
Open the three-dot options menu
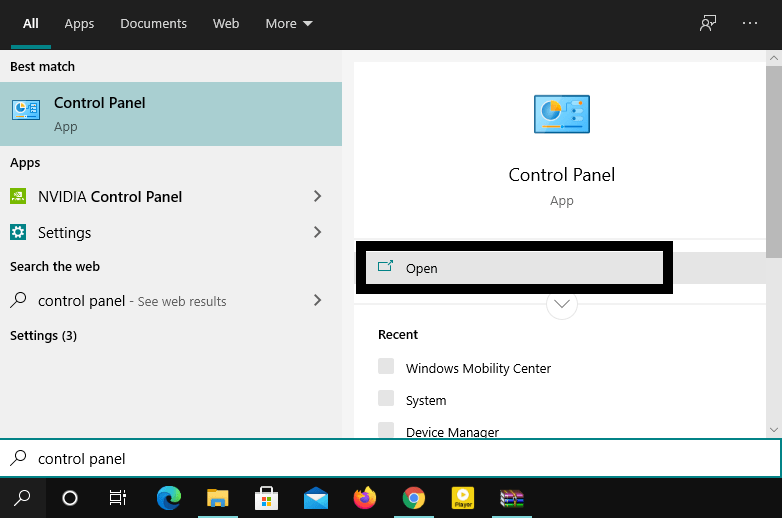pos(750,23)
